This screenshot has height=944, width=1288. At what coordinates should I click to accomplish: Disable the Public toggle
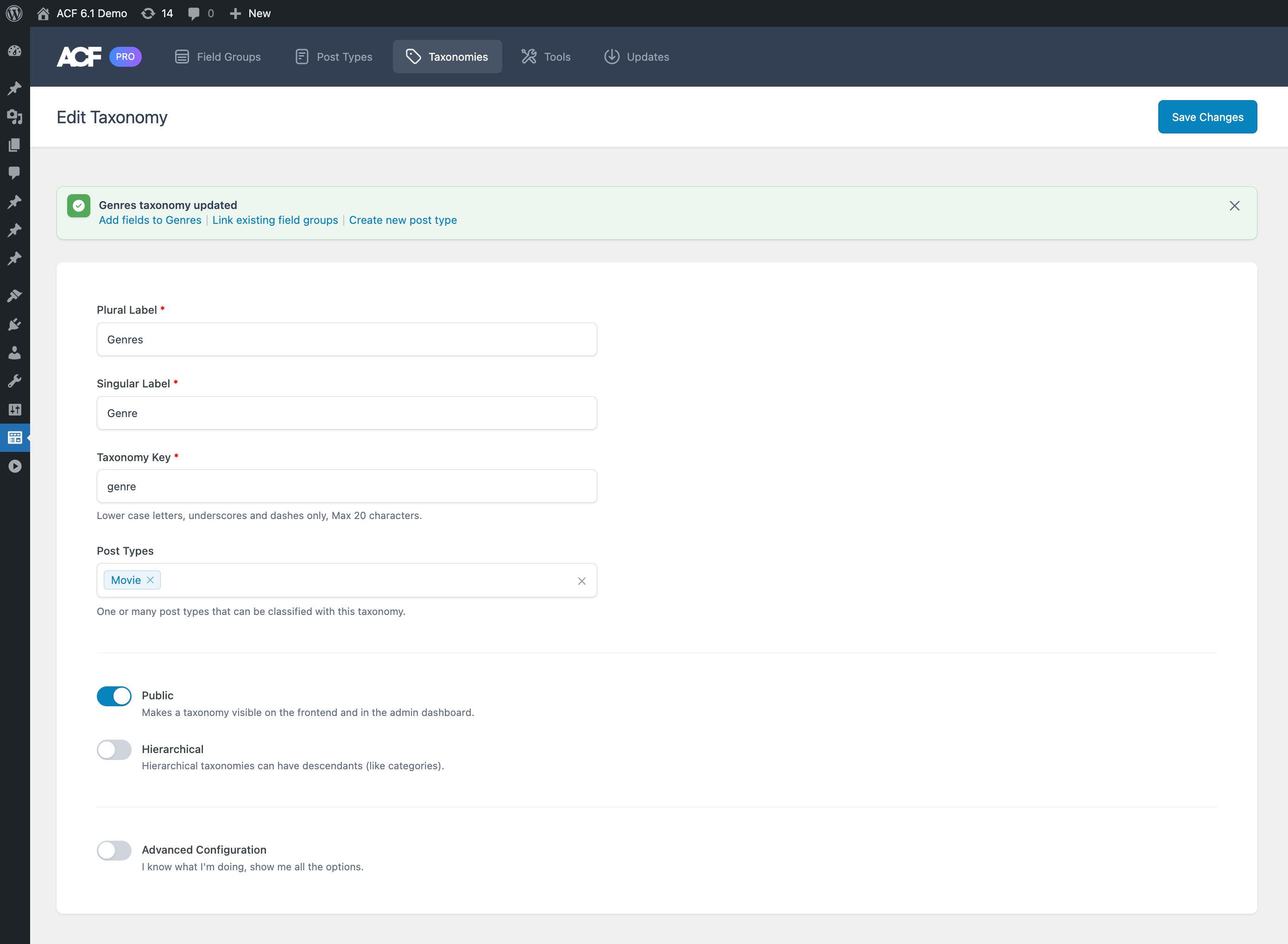[114, 696]
